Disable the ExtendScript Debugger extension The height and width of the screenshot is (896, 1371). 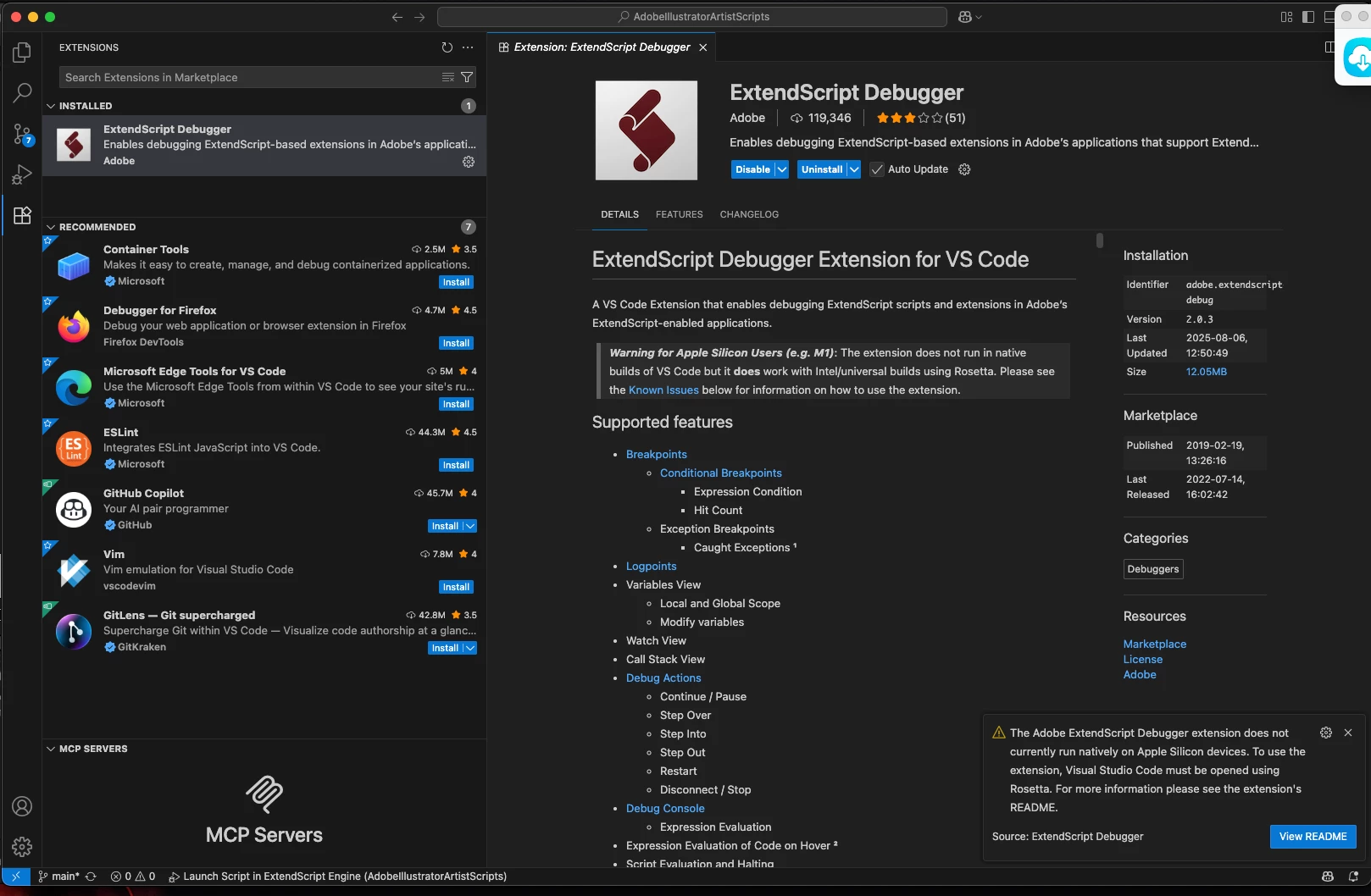click(x=752, y=169)
